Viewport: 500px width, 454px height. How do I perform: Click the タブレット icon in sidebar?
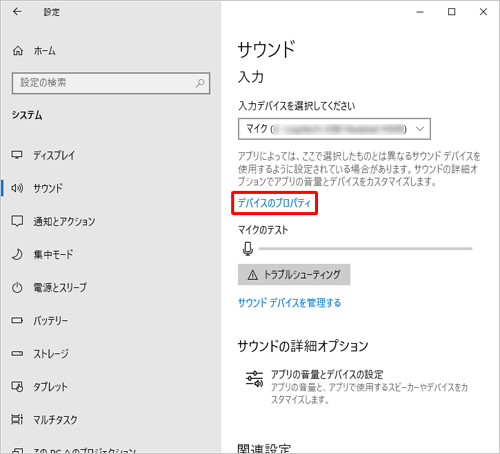click(17, 386)
